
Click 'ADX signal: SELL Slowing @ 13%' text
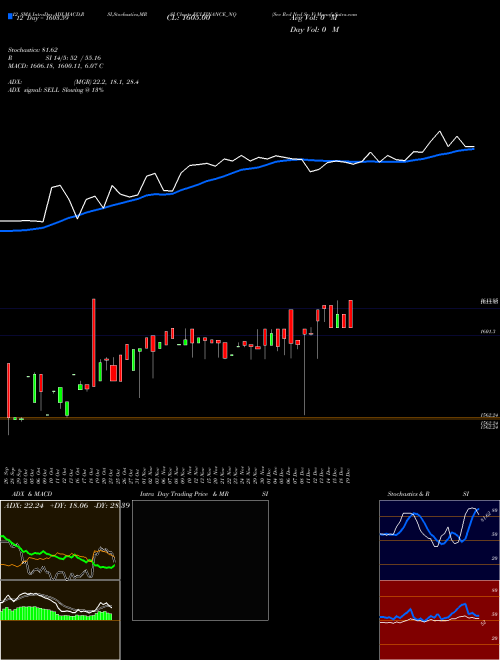pyautogui.click(x=56, y=90)
